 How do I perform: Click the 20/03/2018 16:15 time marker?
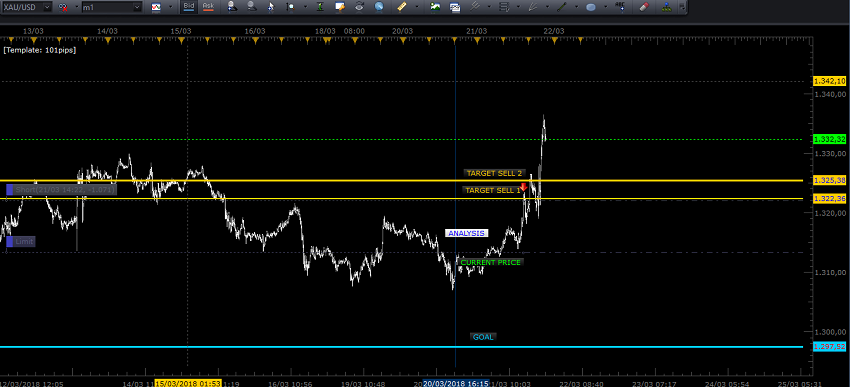point(456,383)
